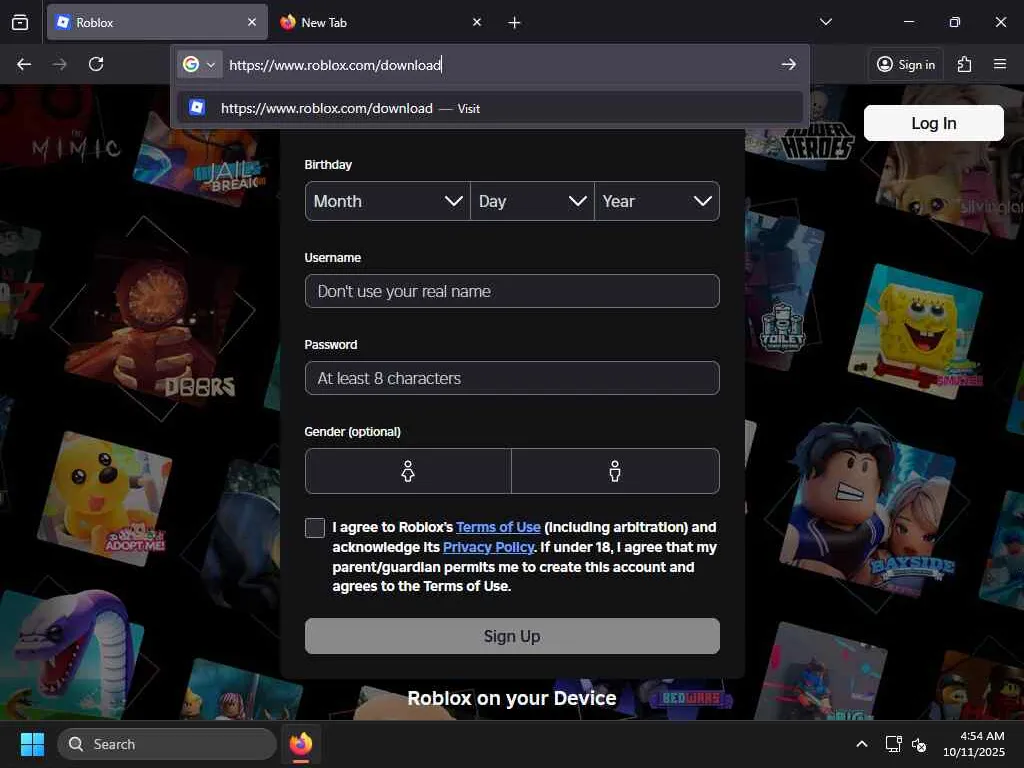Click the Sign Up button

click(x=512, y=636)
